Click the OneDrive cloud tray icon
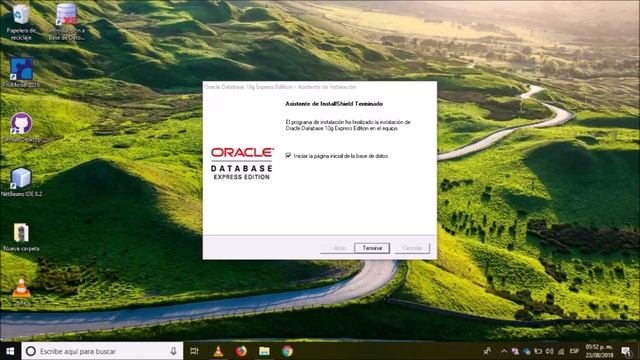 [527, 351]
